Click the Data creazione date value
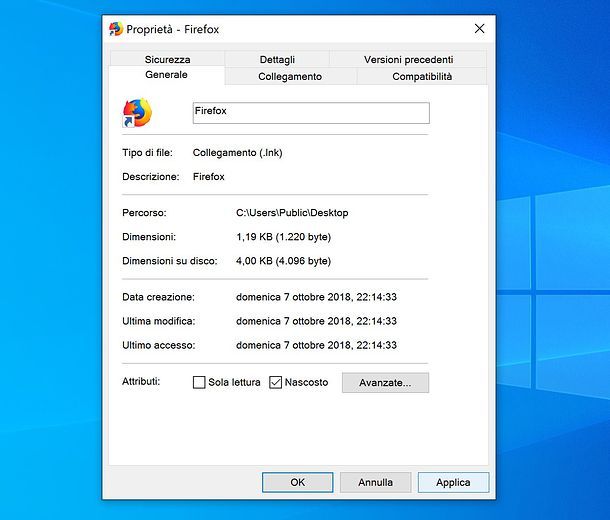 [316, 297]
